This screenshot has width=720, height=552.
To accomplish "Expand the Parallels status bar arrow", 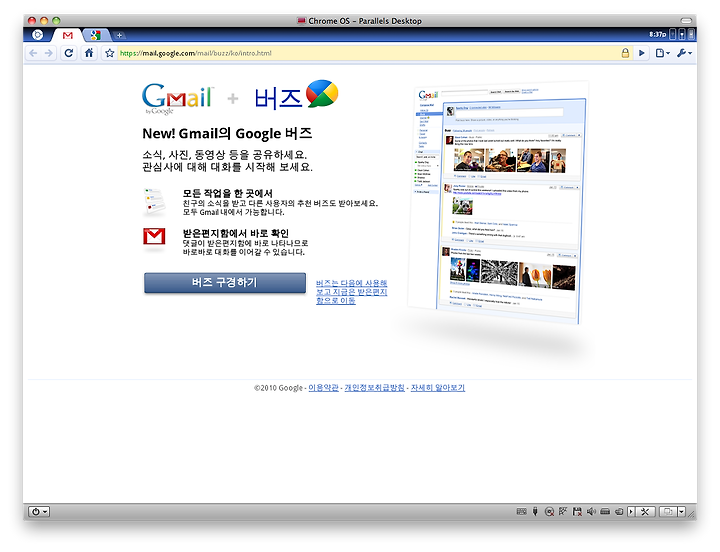I will 631,512.
